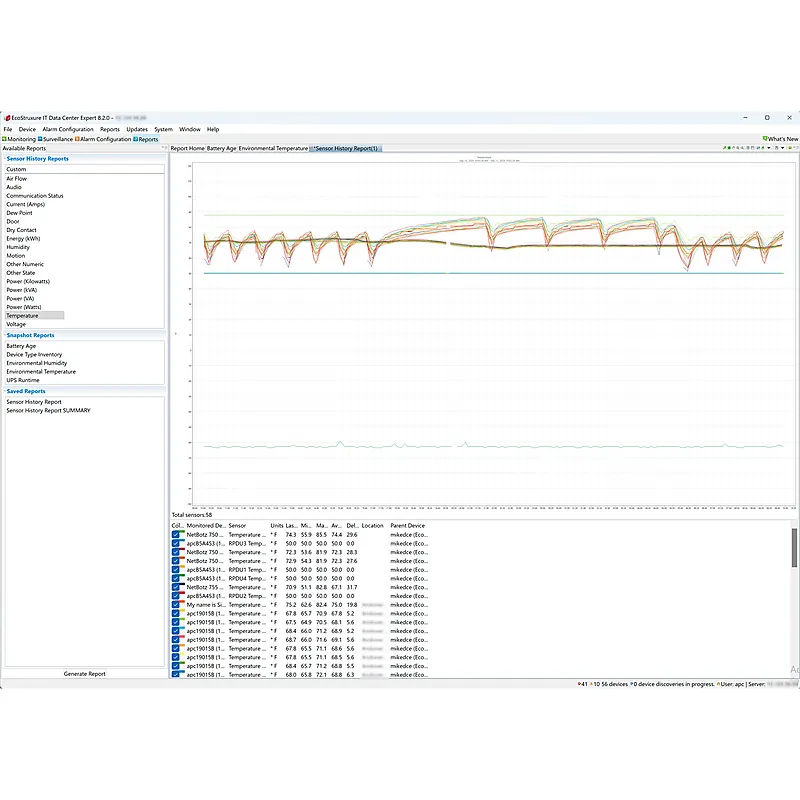Screen dimensions: 800x800
Task: Open saved Sensor History Report SUMMARY
Action: pyautogui.click(x=48, y=411)
